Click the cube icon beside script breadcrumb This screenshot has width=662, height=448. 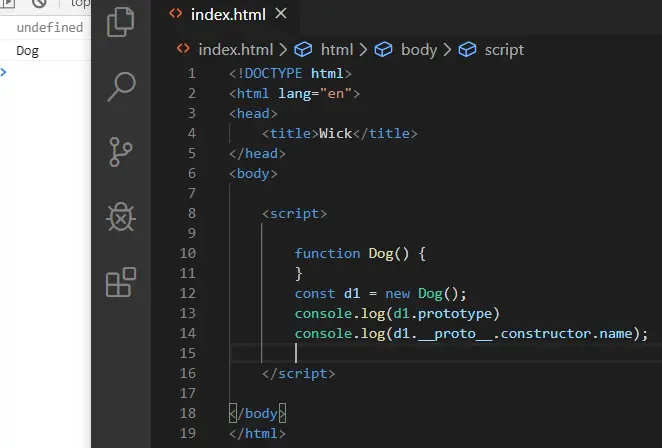tap(467, 50)
